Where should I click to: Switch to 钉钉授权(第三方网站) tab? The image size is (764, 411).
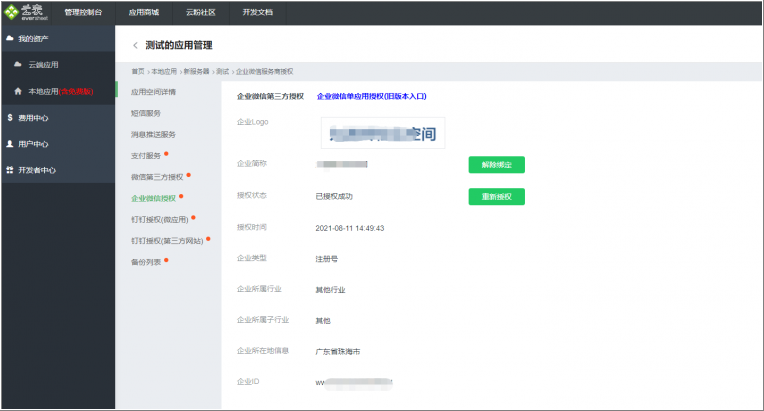point(167,241)
